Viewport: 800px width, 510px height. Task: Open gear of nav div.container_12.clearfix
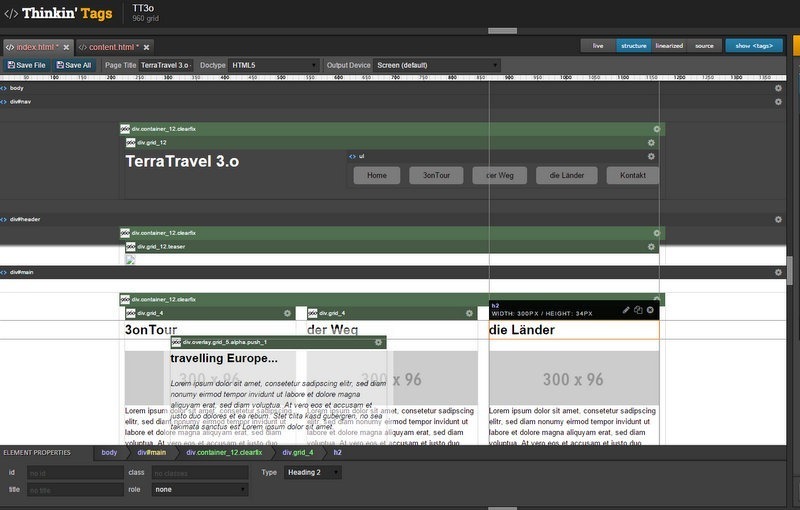[657, 129]
